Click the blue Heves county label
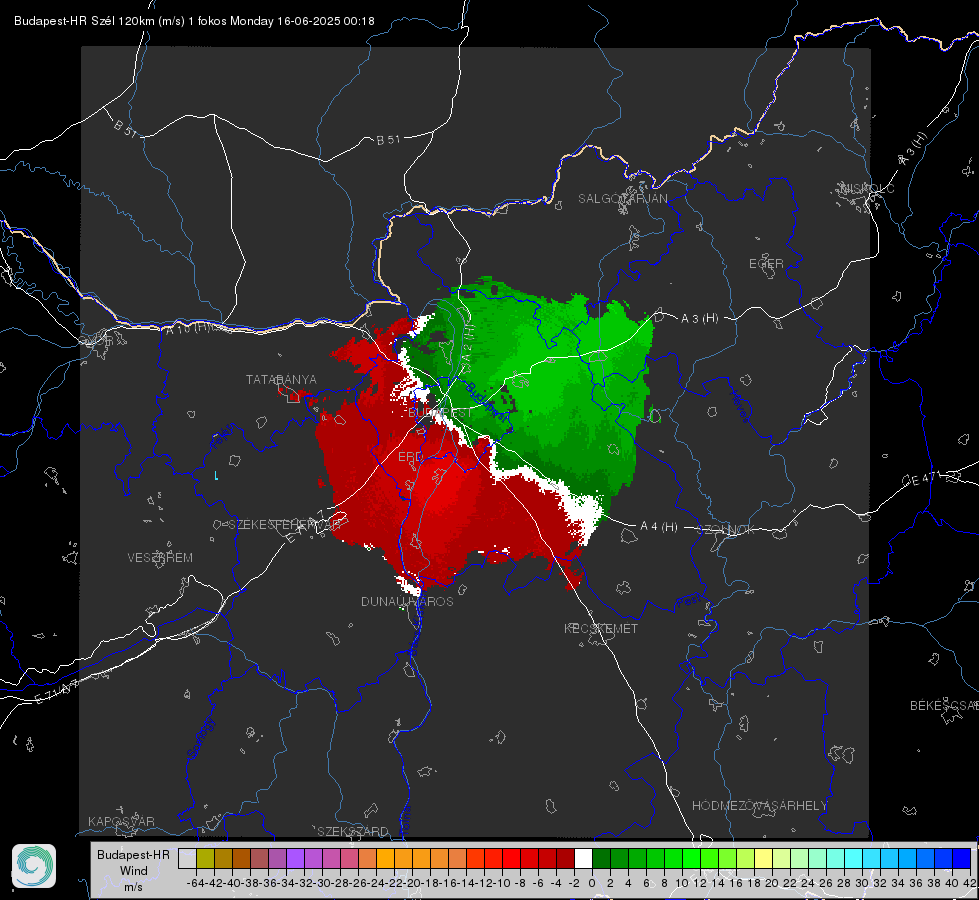 pyautogui.click(x=740, y=407)
